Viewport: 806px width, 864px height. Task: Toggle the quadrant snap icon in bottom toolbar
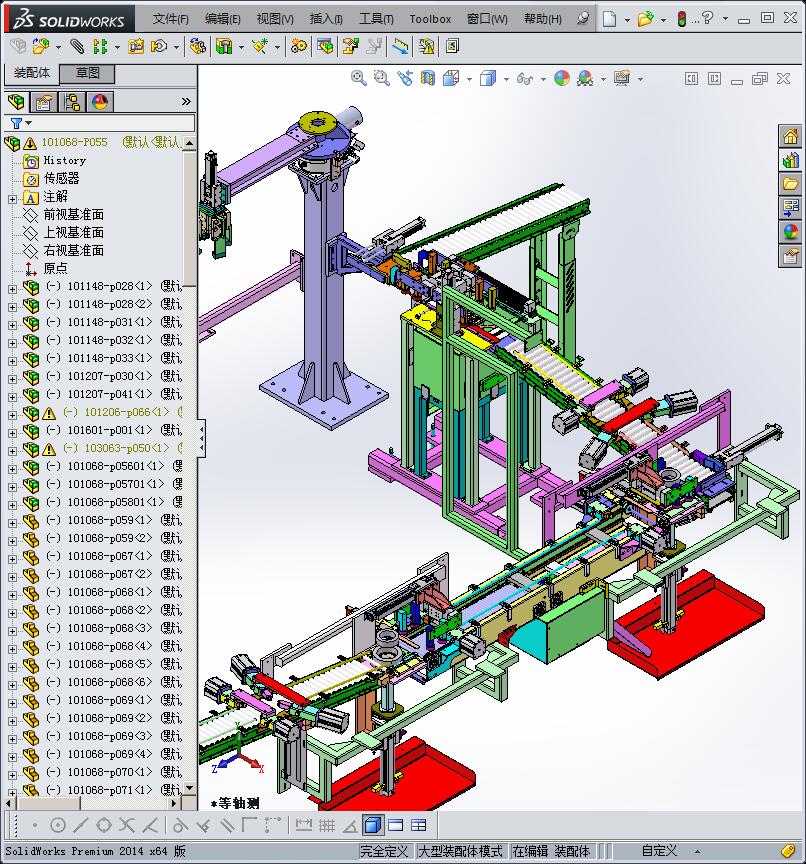[x=104, y=825]
